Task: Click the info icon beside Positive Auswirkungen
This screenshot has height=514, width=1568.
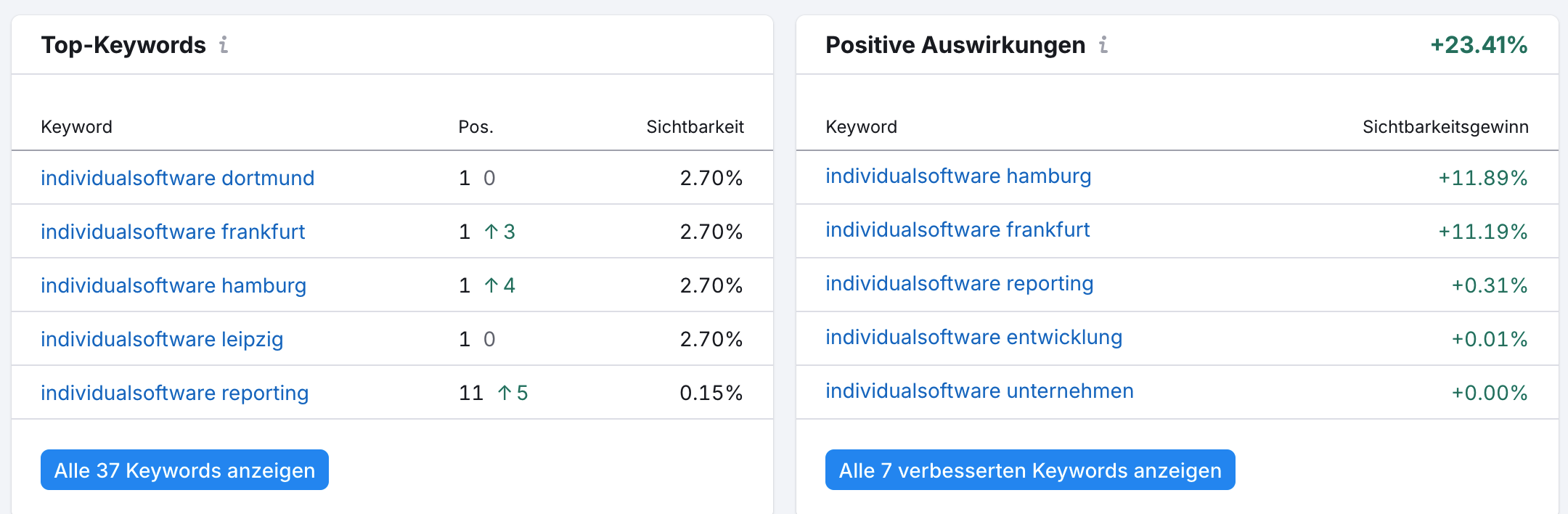Action: [x=1104, y=46]
